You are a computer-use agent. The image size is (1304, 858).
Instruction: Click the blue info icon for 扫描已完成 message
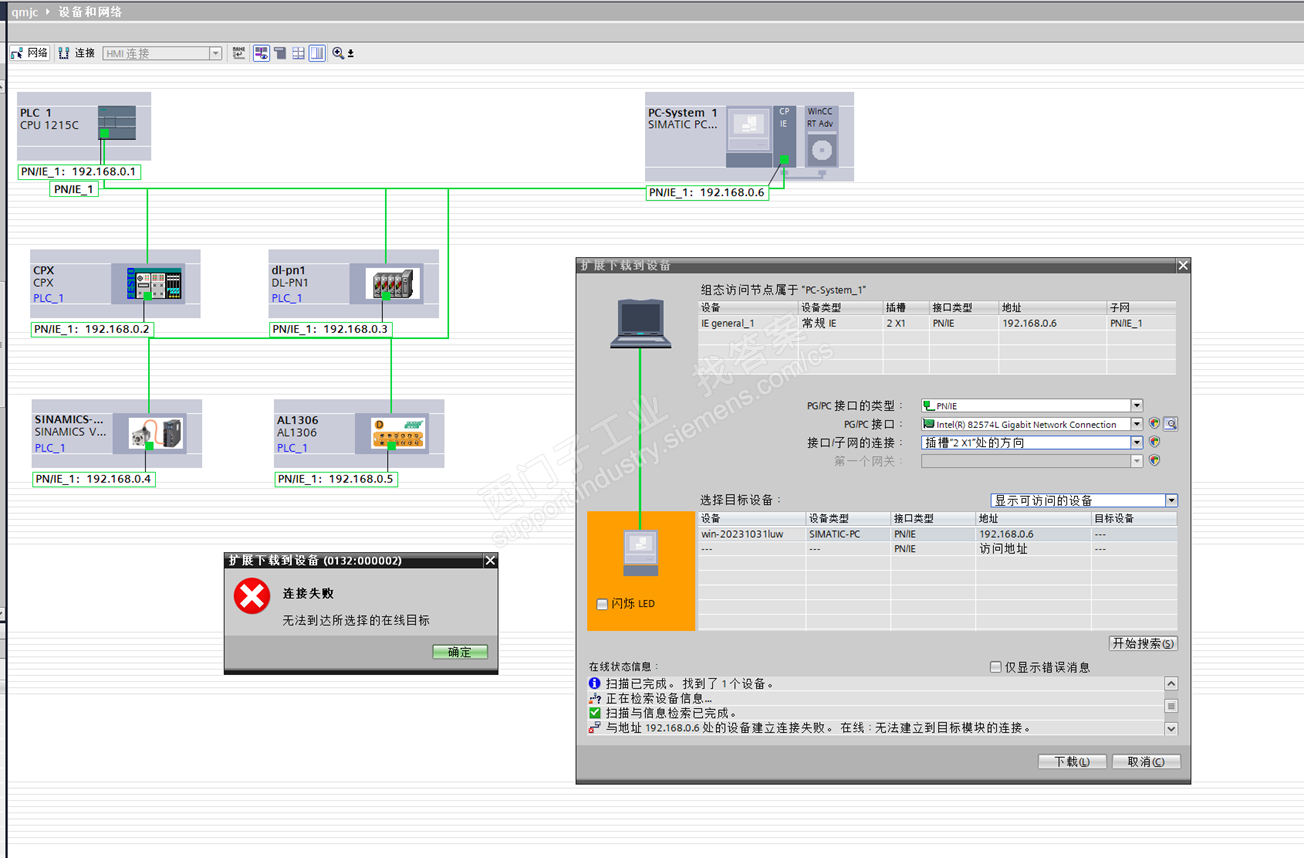596,684
